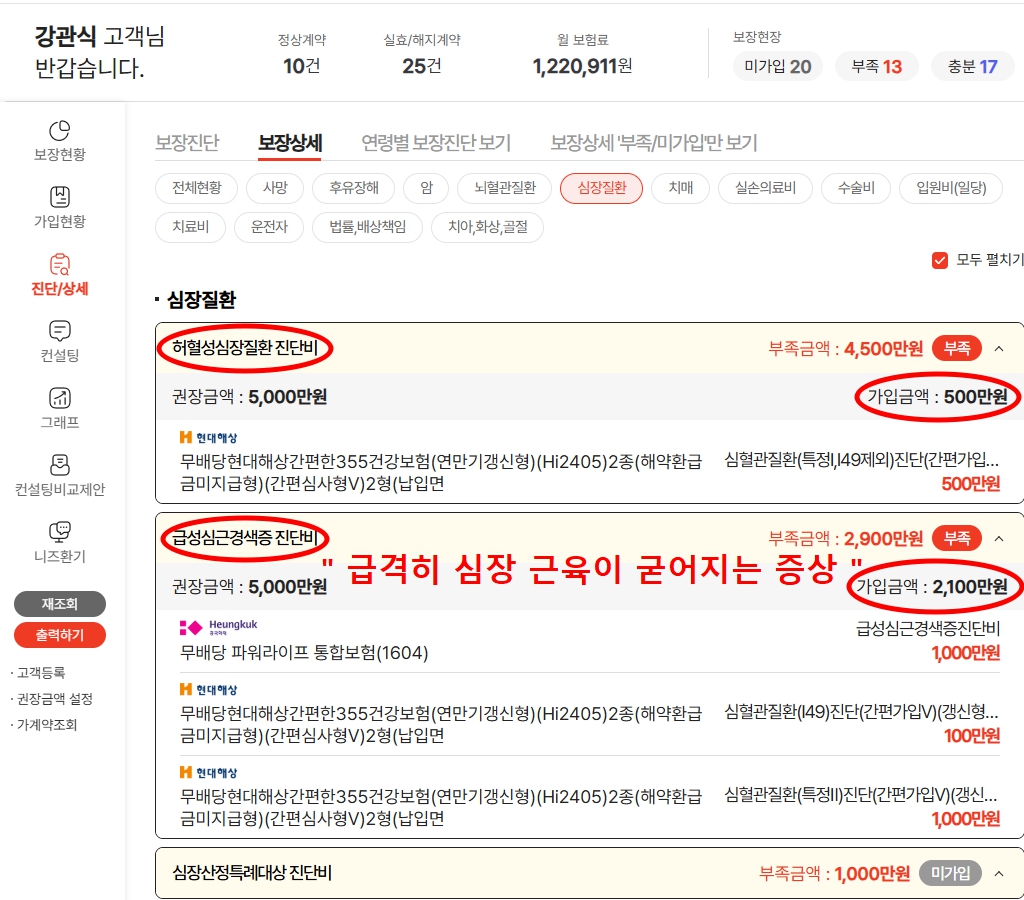Click the 급성심근경색증 진단비 title
This screenshot has height=900, width=1024.
click(x=245, y=538)
